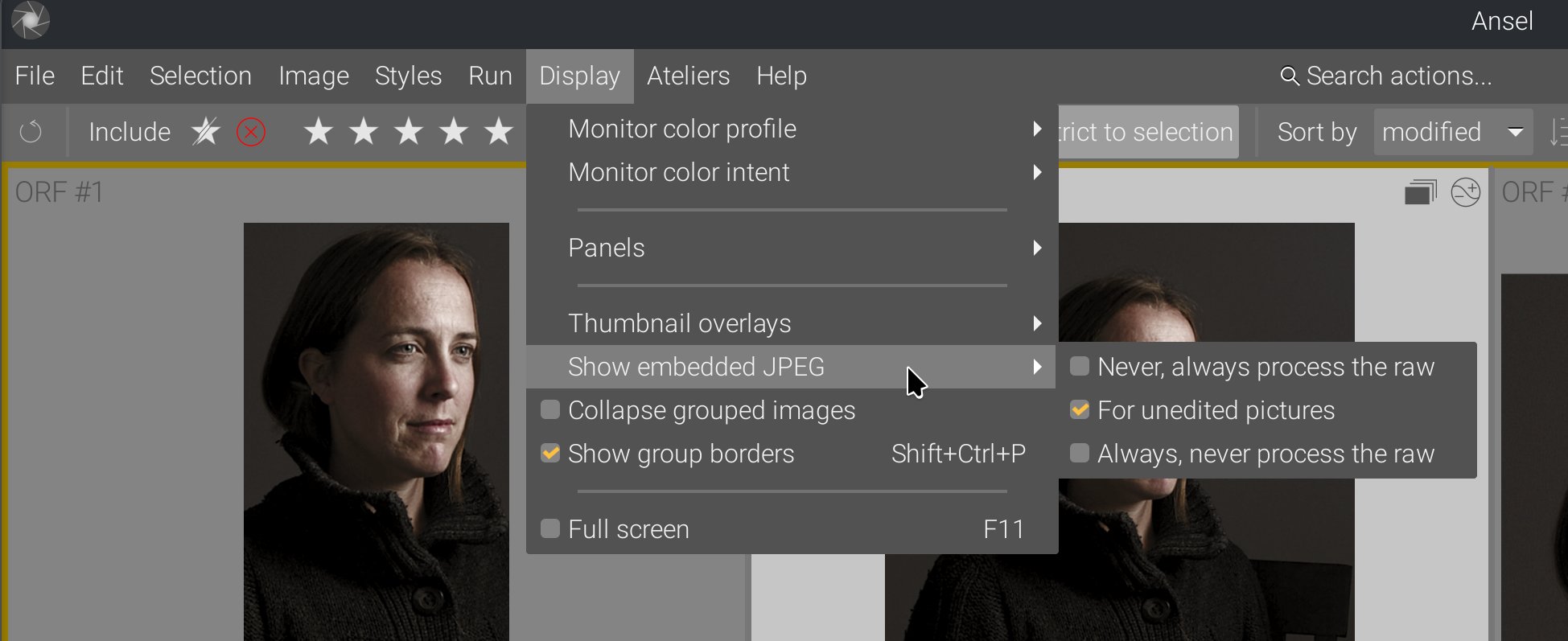
Task: Disable Show group borders checkbox
Action: pyautogui.click(x=550, y=454)
